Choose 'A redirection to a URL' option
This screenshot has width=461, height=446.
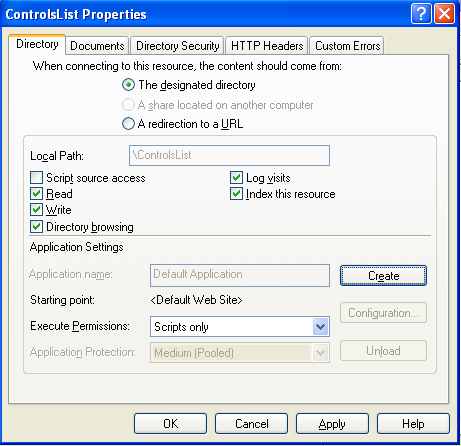click(128, 124)
